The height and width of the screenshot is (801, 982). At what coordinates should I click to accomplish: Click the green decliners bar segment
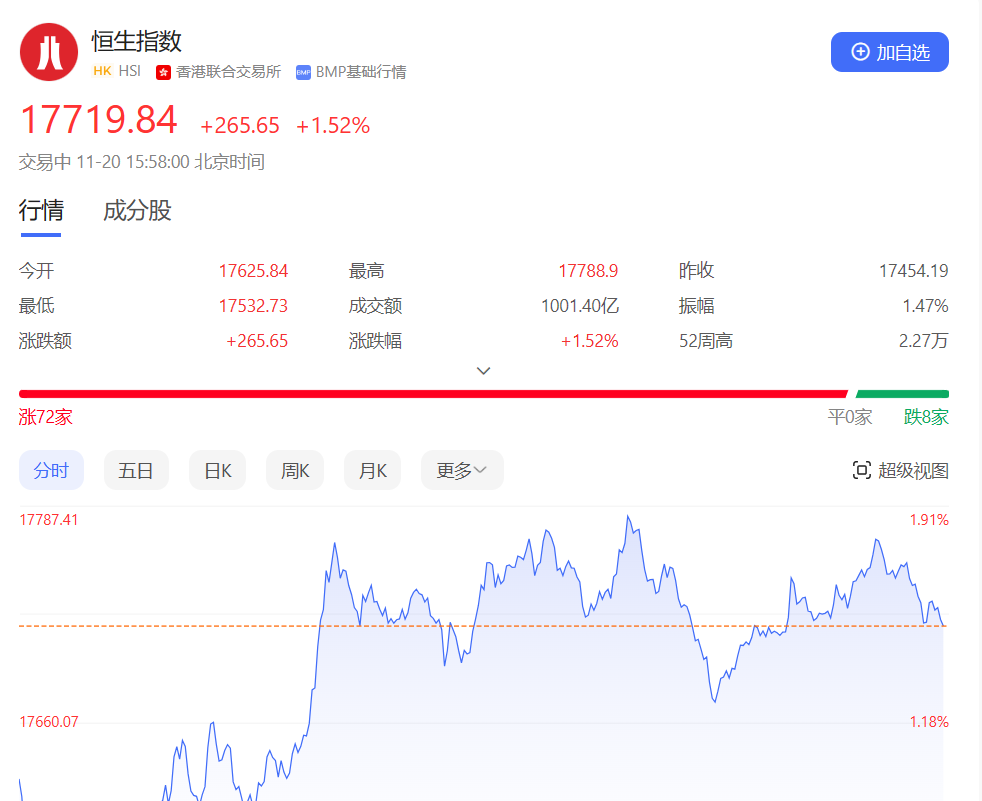[902, 394]
